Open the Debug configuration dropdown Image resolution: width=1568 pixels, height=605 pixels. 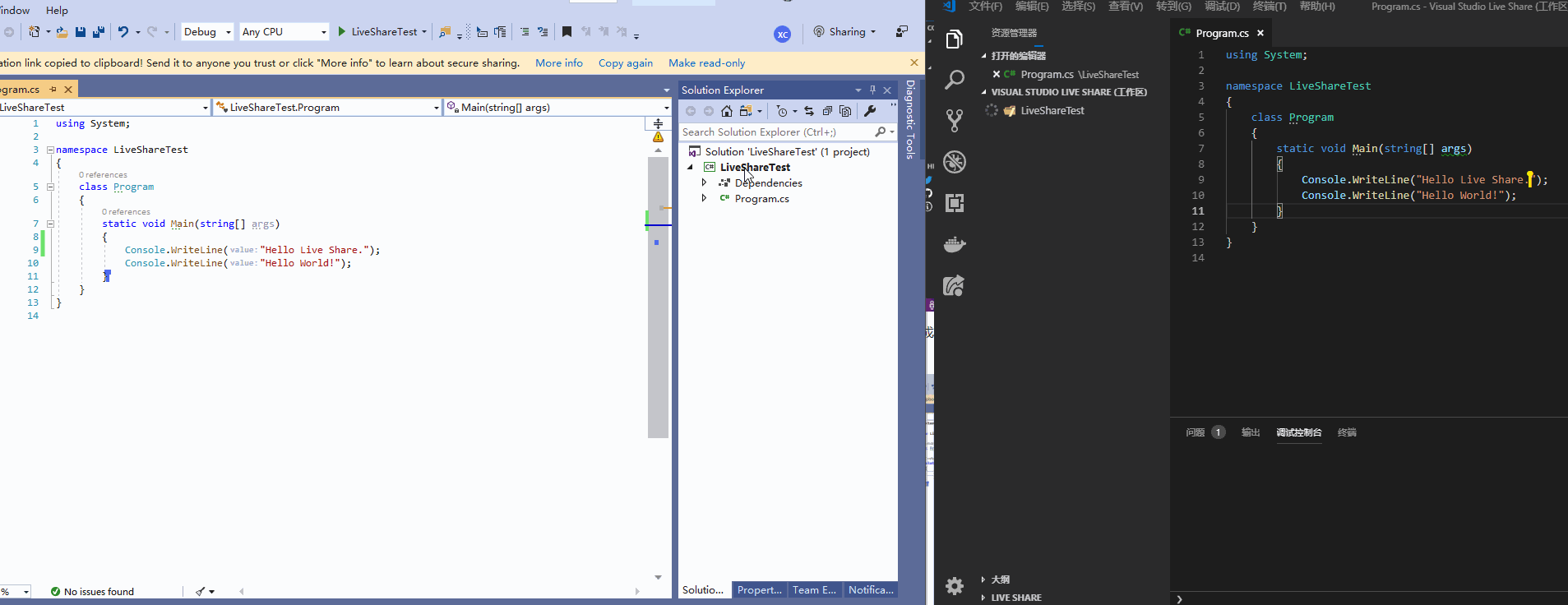(x=207, y=32)
